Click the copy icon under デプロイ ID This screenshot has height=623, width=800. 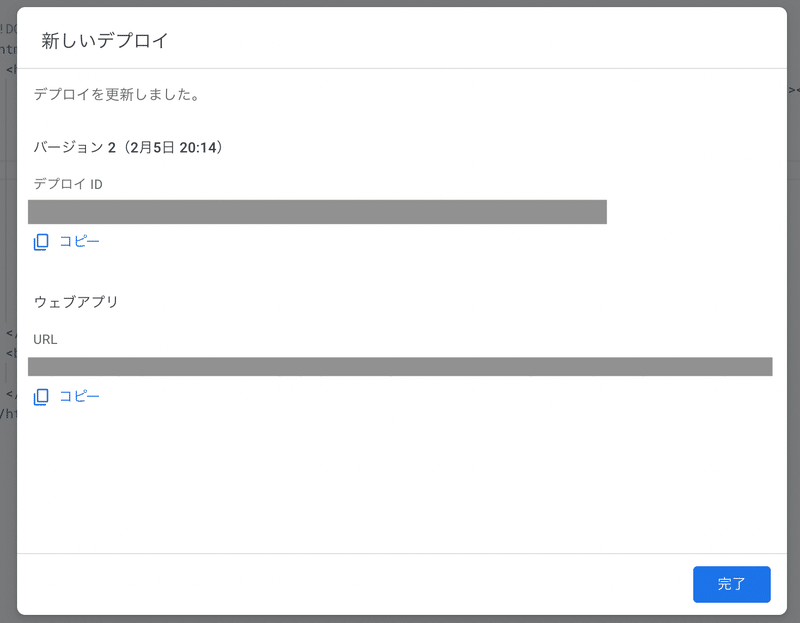(41, 242)
